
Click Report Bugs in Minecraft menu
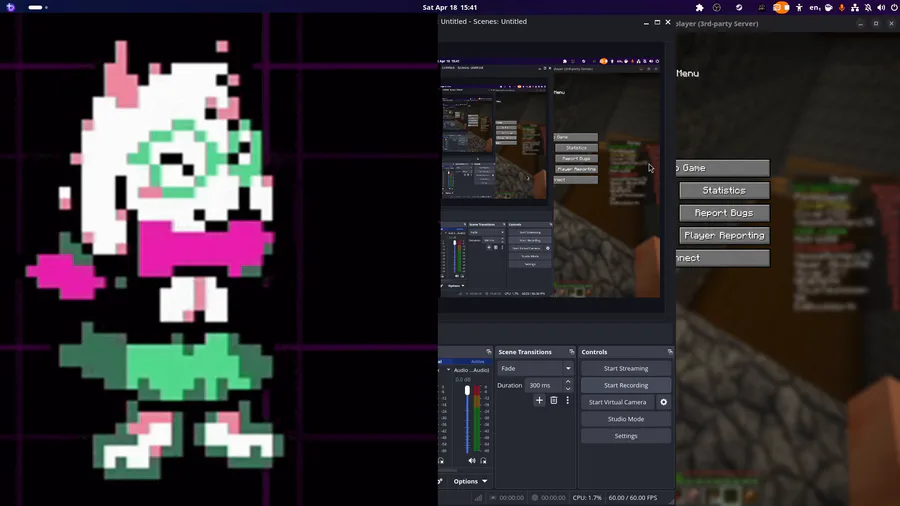tap(724, 213)
